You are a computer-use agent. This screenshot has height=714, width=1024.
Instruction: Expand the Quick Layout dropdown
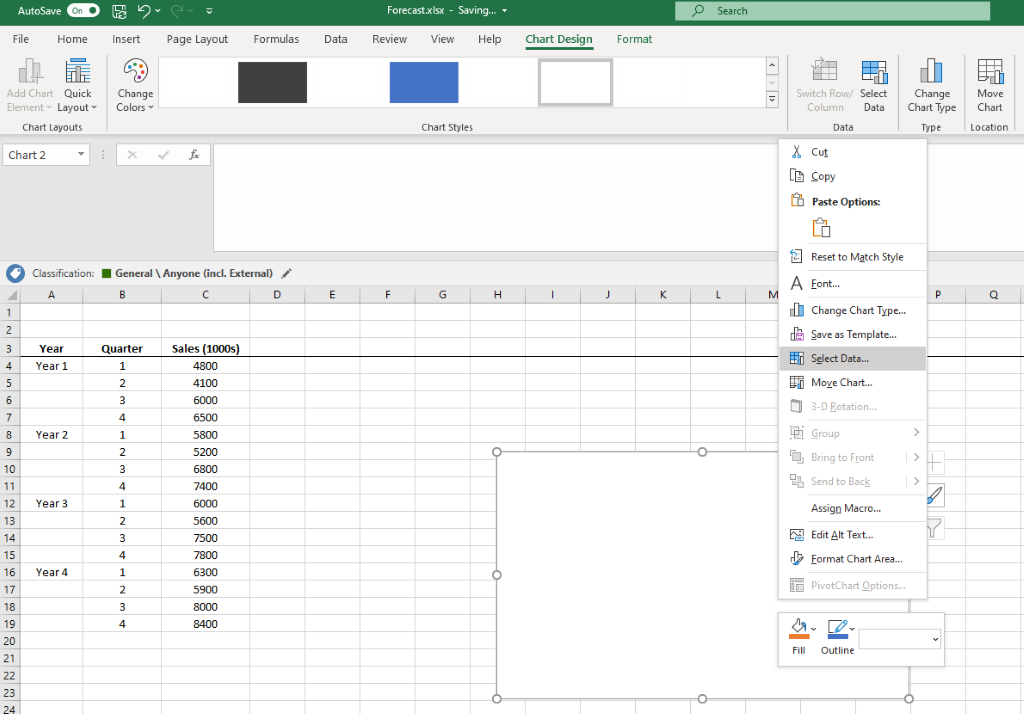78,85
